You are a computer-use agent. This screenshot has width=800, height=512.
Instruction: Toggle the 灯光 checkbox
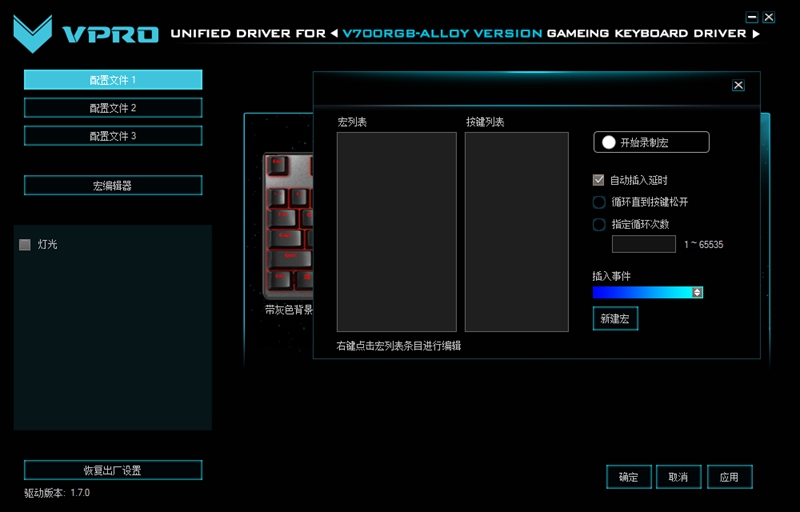[x=24, y=245]
